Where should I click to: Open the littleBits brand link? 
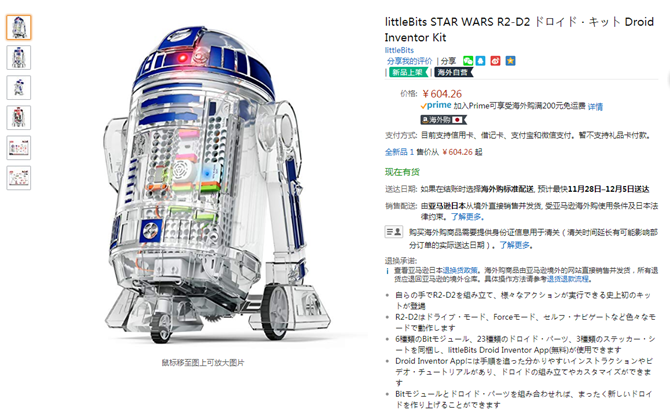coord(399,50)
